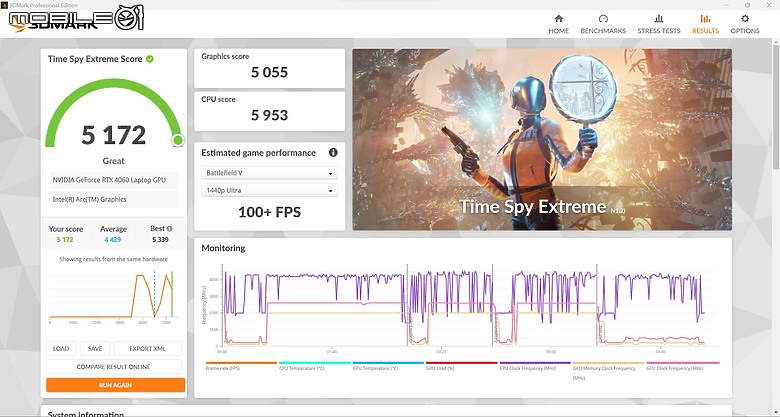
Task: Toggle GPU Memory Clock Frequency legend series
Action: 608,370
